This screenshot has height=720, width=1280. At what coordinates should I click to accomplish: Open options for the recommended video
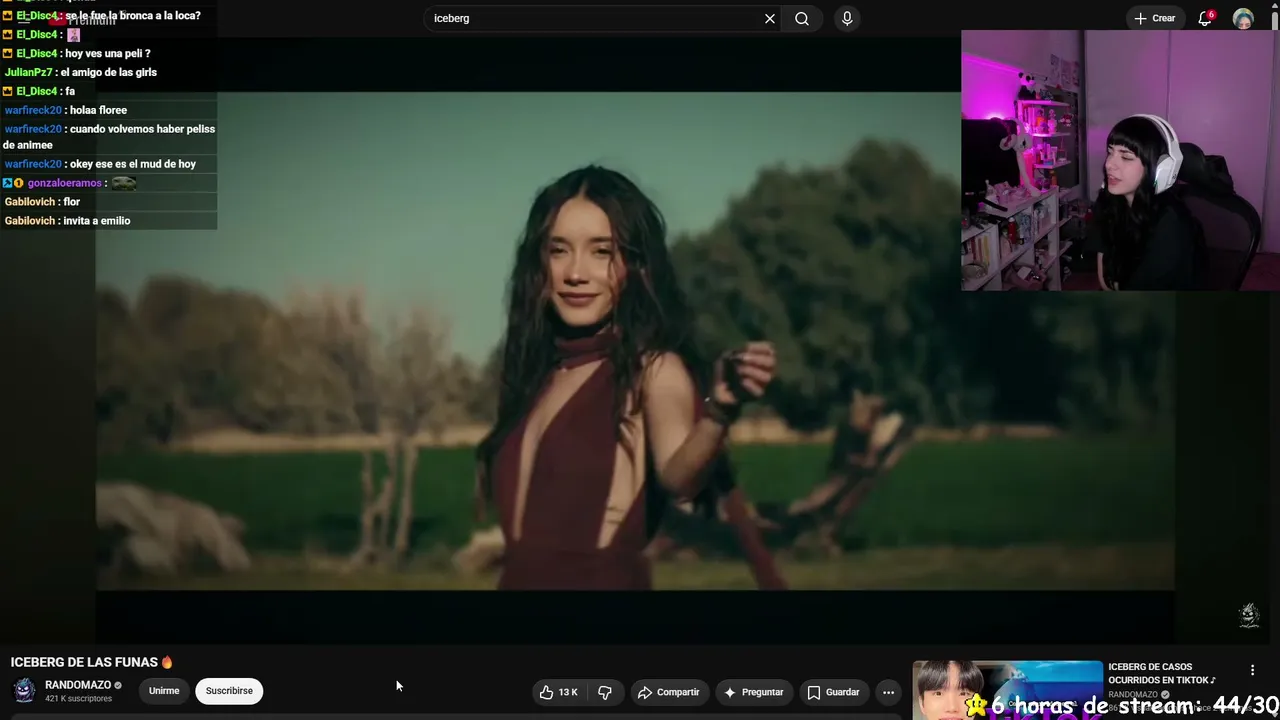coord(1252,670)
